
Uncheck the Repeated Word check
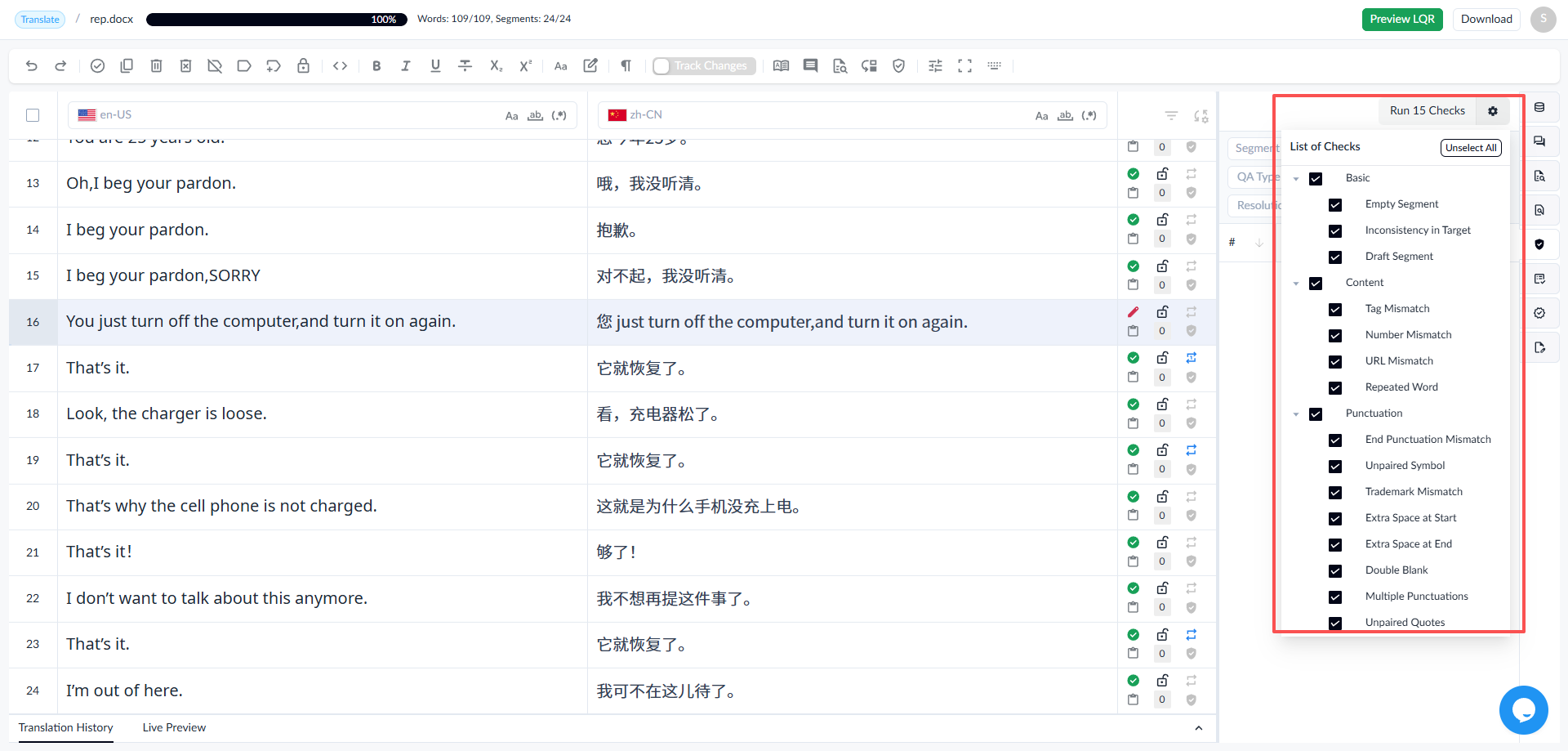(1335, 388)
